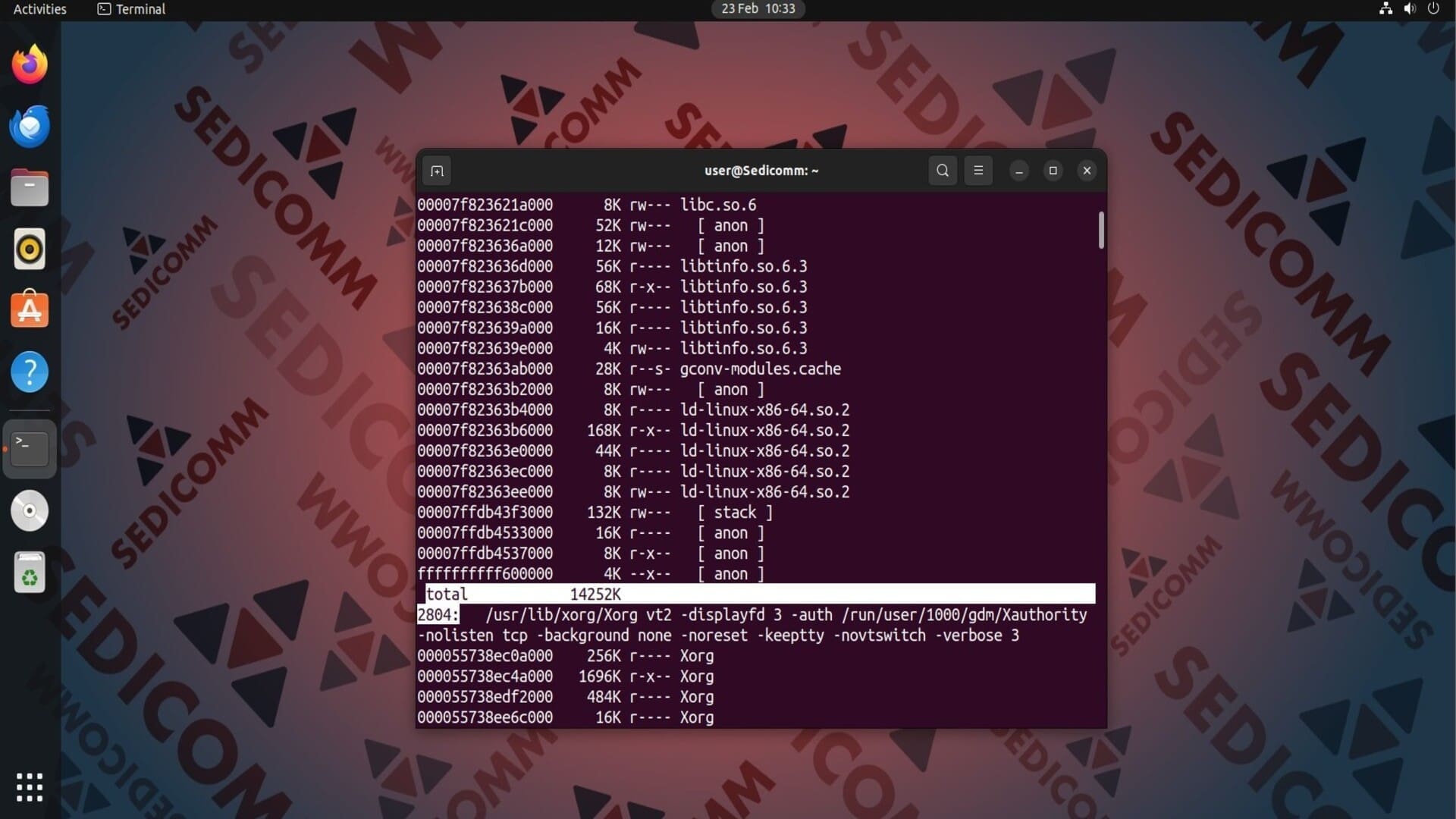Open a new terminal tab

tap(437, 171)
